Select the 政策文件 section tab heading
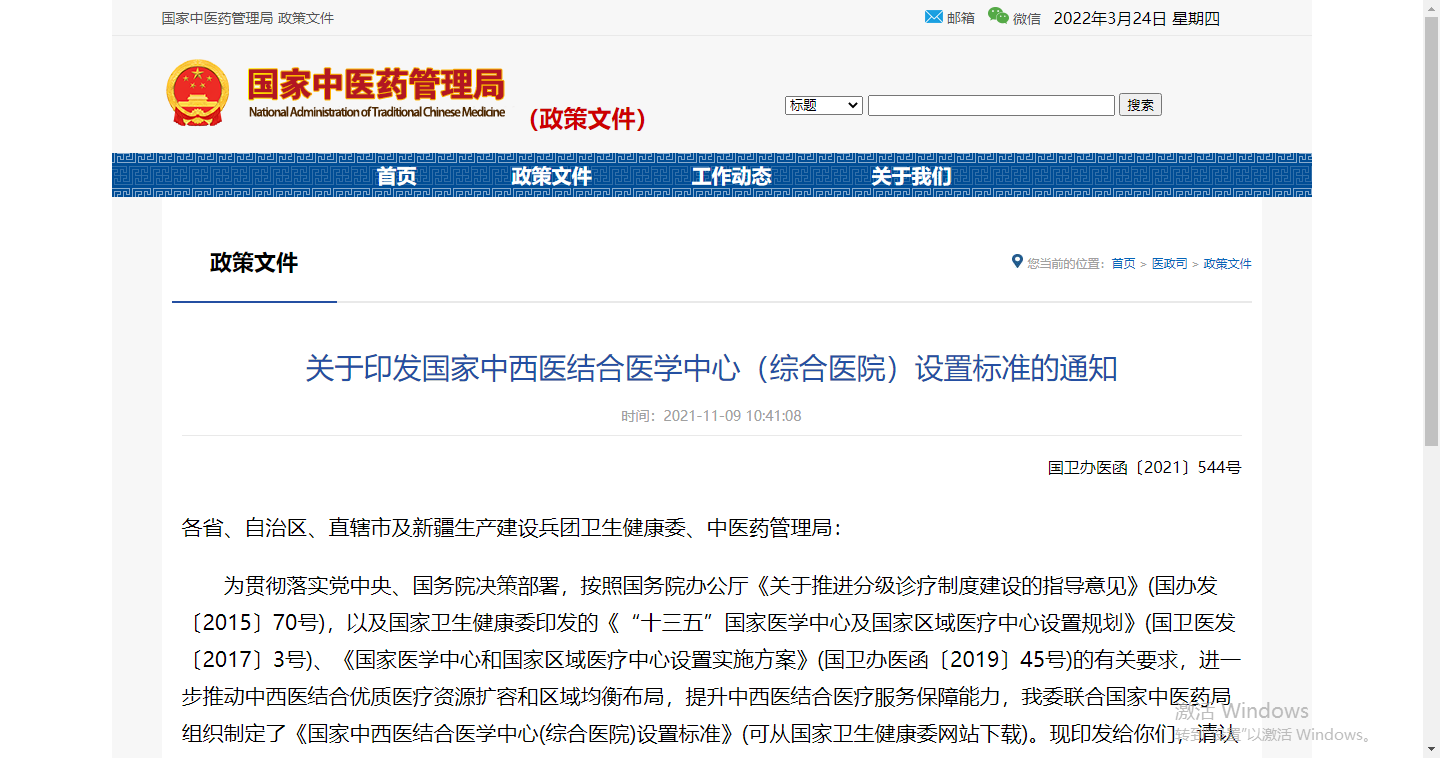The height and width of the screenshot is (758, 1440). (254, 263)
